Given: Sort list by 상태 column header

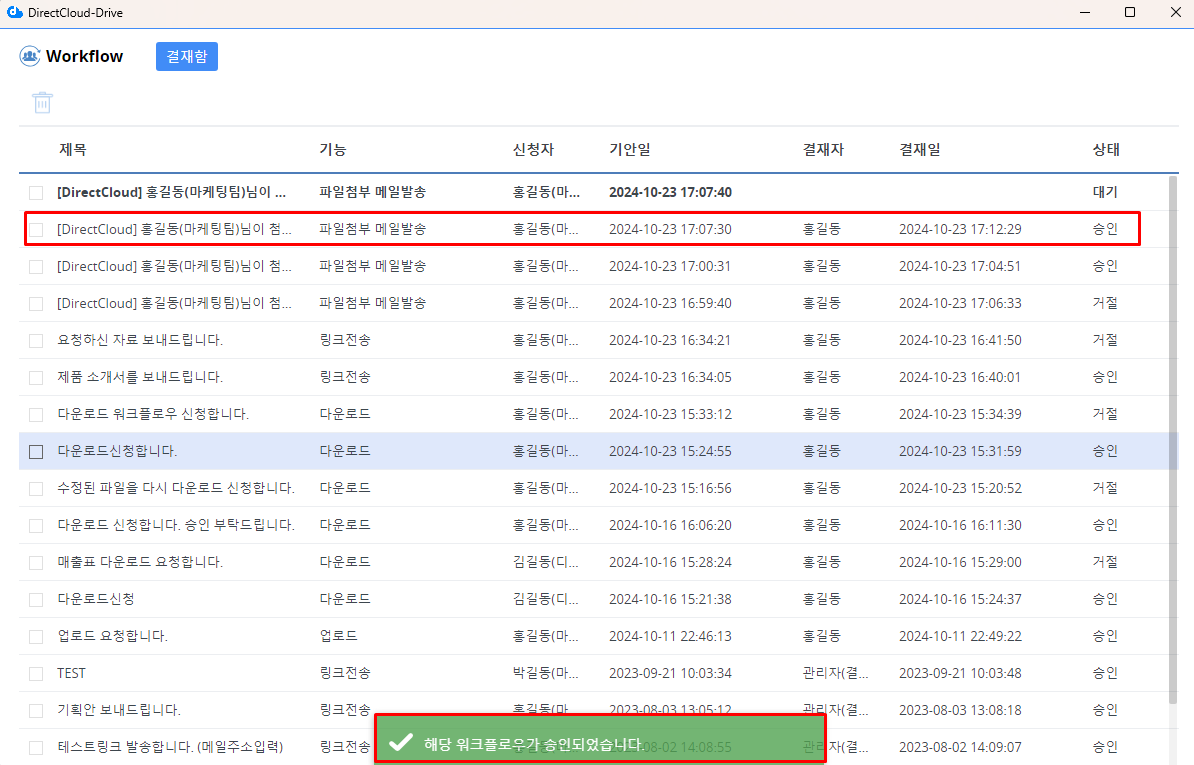Looking at the screenshot, I should 1105,150.
